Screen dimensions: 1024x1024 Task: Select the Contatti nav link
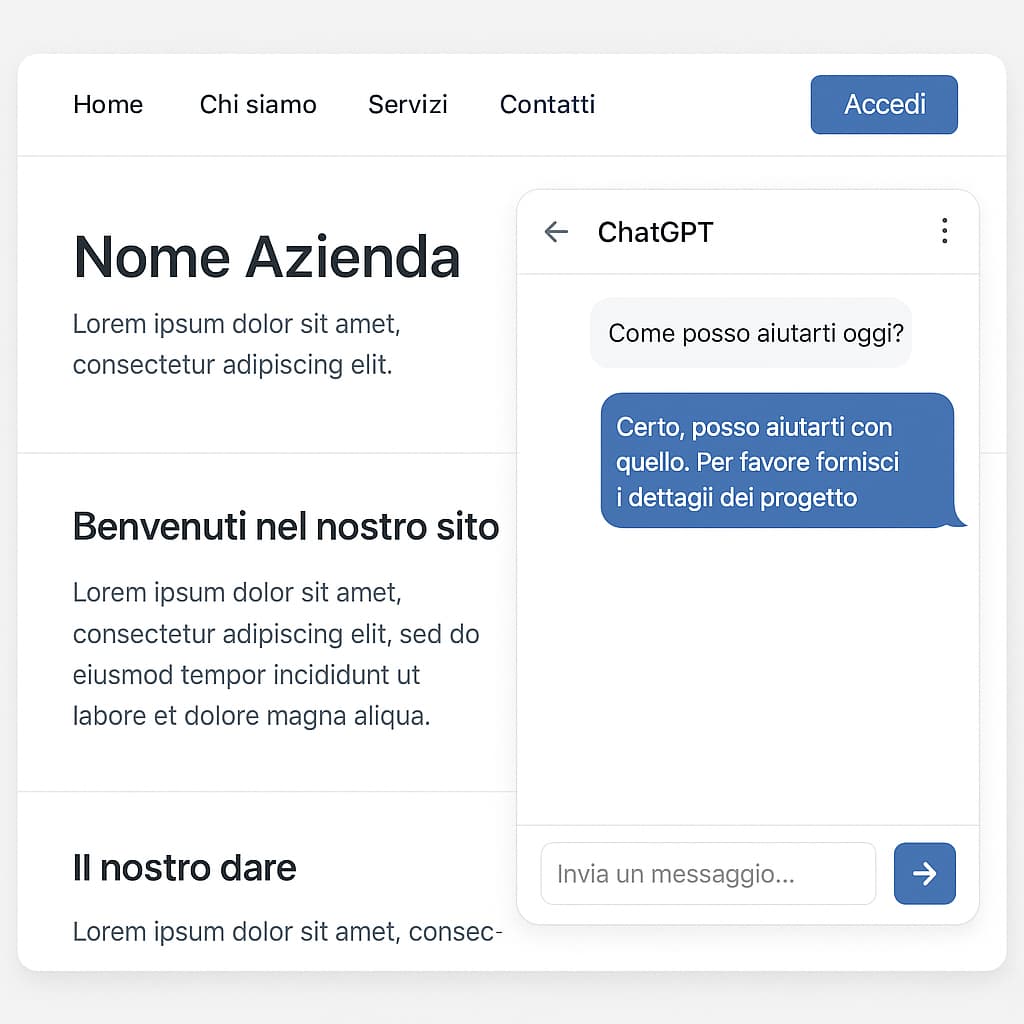pos(547,104)
